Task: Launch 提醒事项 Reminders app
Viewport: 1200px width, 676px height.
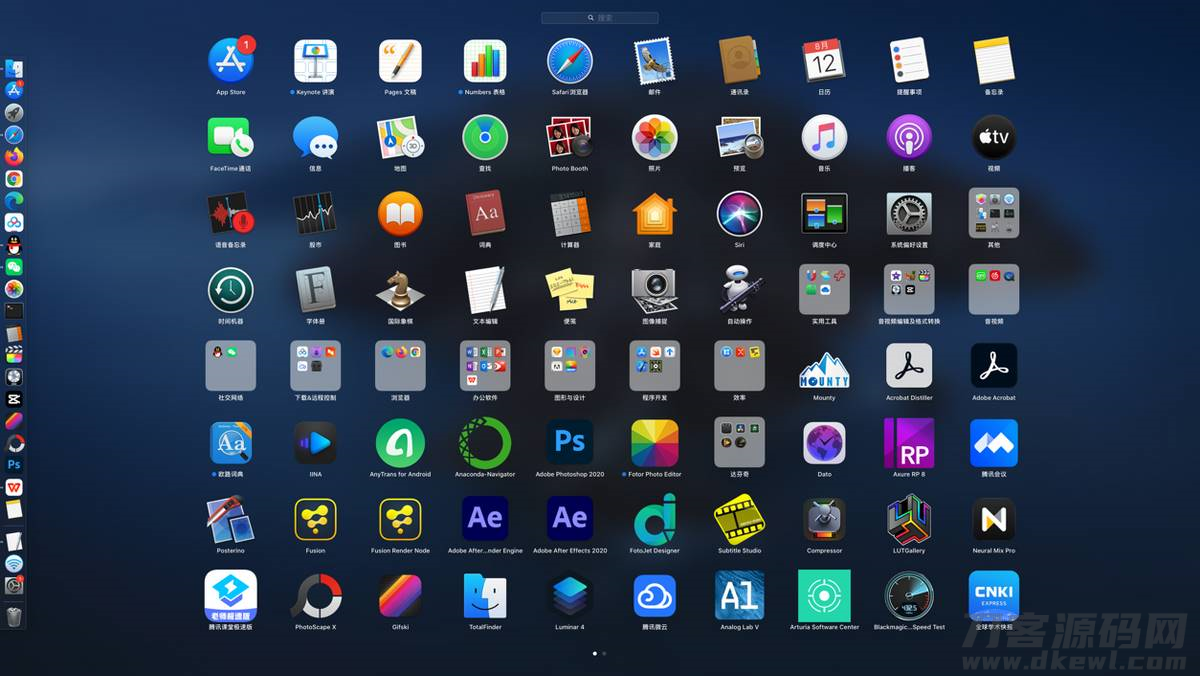Action: [x=909, y=61]
